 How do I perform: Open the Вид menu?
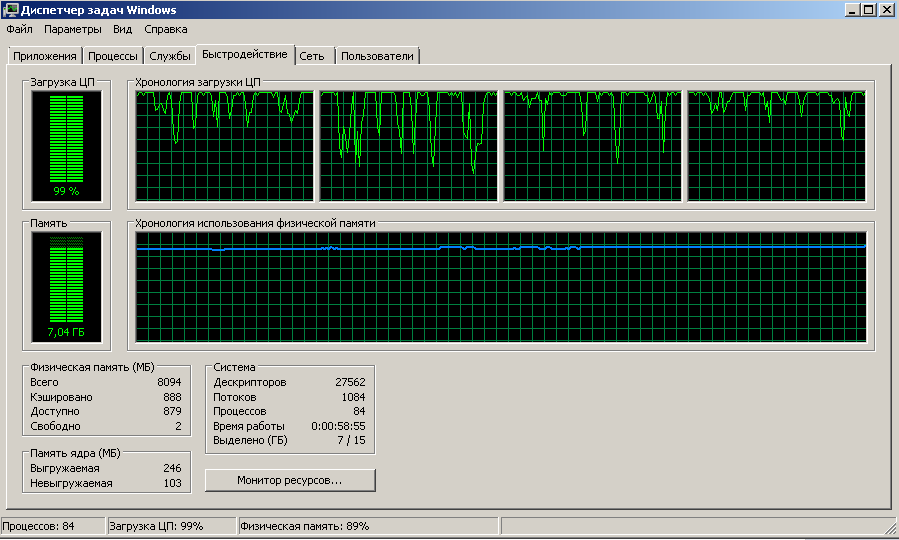122,29
